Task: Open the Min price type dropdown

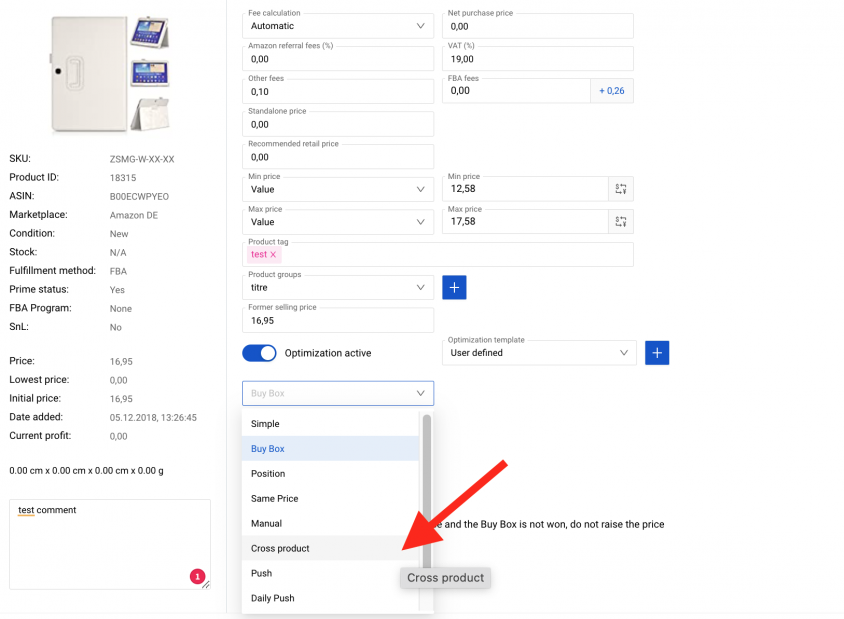Action: tap(338, 189)
